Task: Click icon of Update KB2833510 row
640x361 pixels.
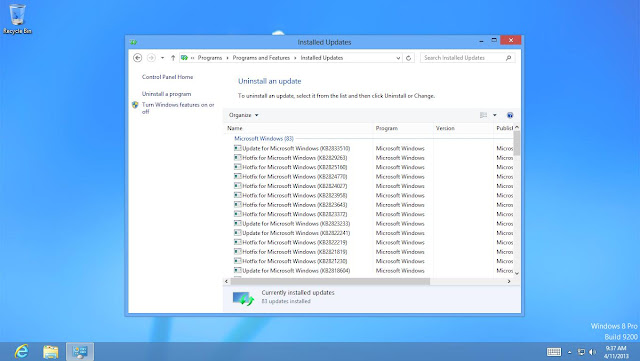Action: 238,148
